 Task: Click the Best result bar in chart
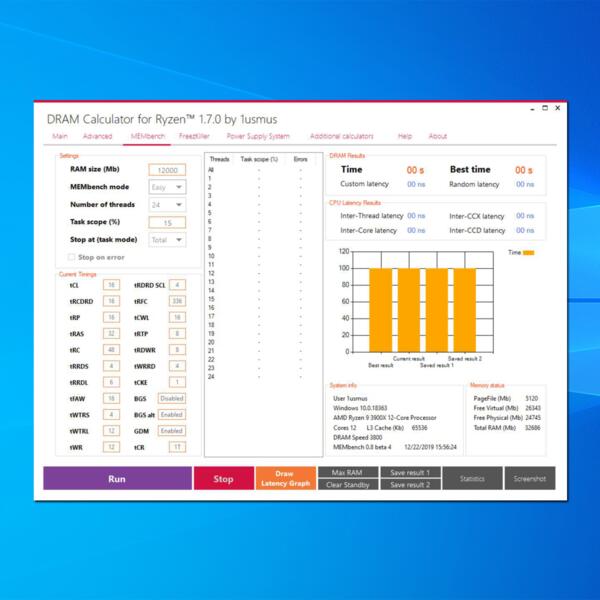[381, 310]
